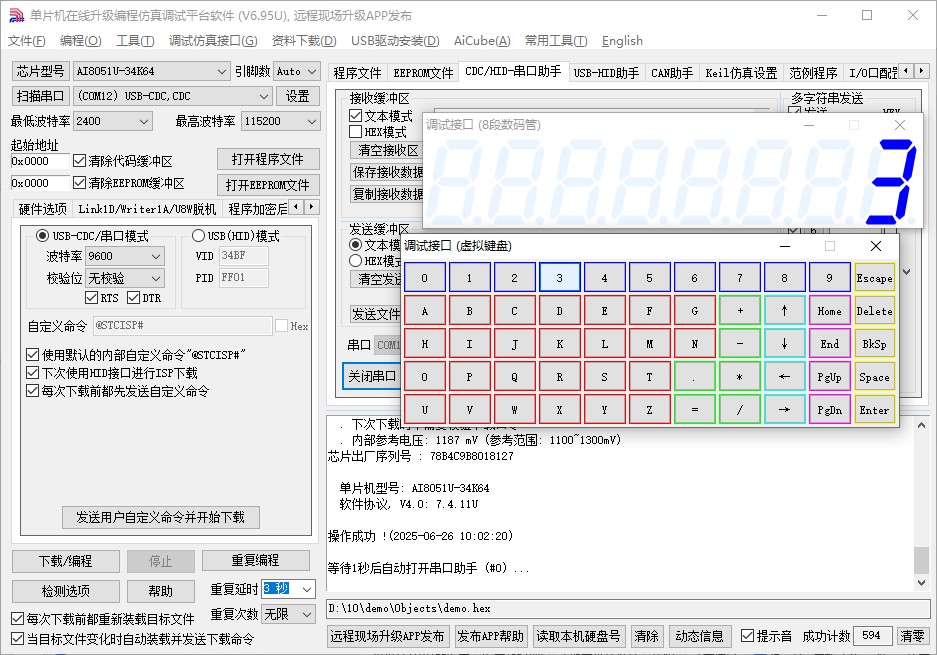Click the right arrow key on virtual keyboard
Screen dimensions: 937x655
point(784,409)
